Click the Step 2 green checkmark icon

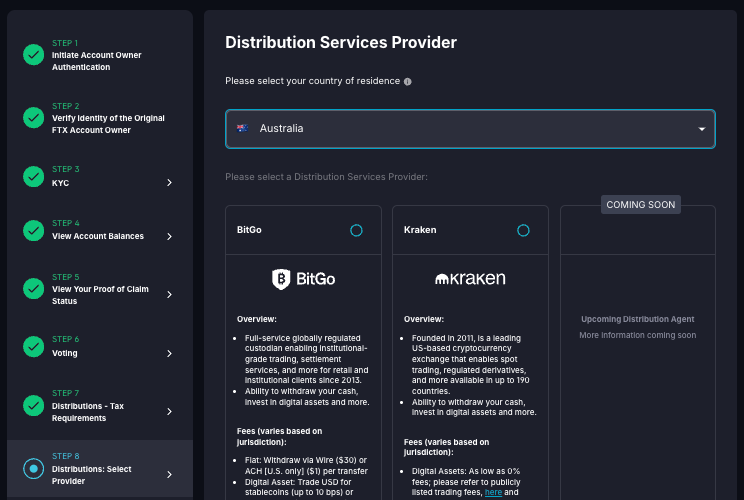click(x=34, y=118)
